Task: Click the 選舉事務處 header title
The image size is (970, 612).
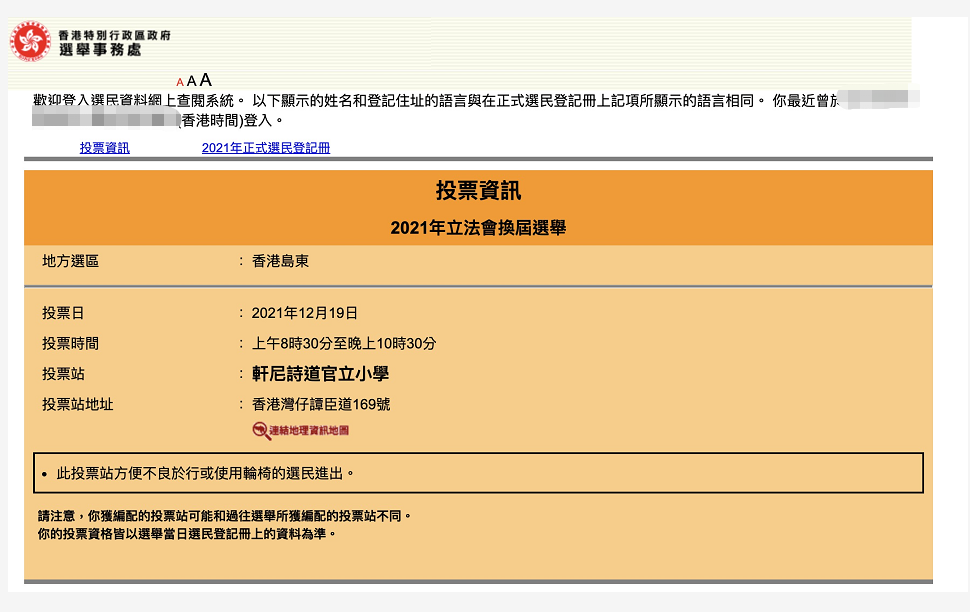Action: click(x=106, y=50)
